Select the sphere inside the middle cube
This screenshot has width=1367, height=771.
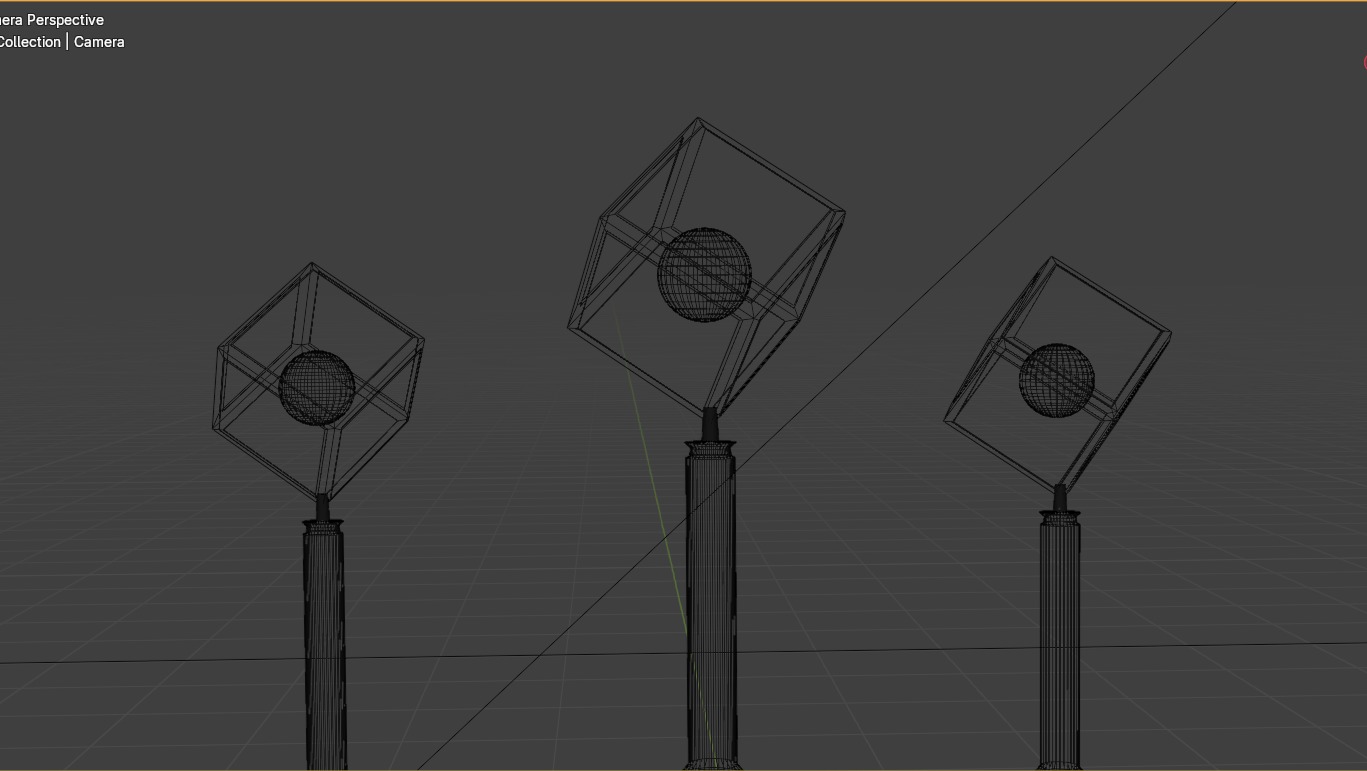704,275
